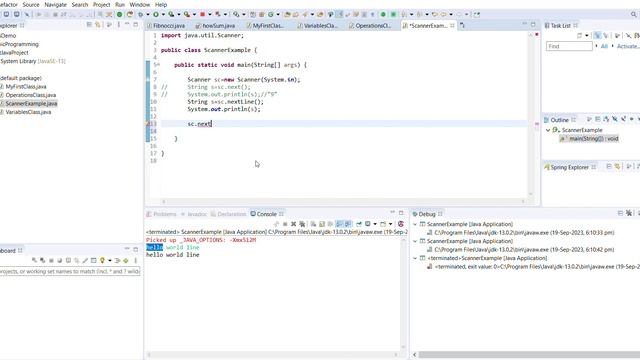Switch to howSum.java editor tab
Image resolution: width=640 pixels, height=360 pixels.
pyautogui.click(x=216, y=25)
